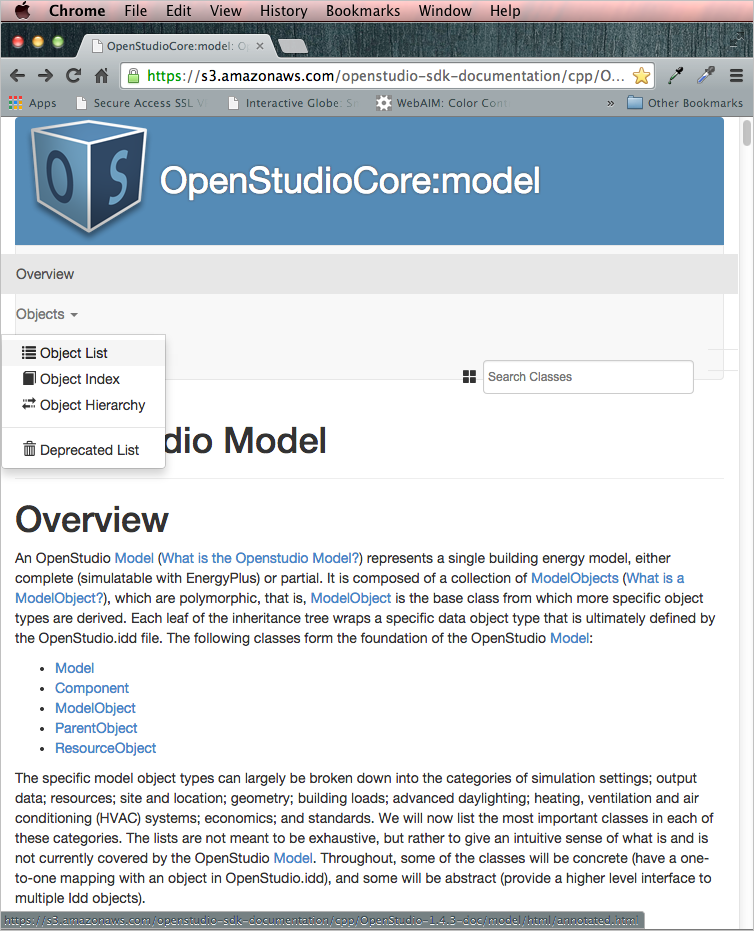
Task: Choose Object Hierarchy in the menu
Action: (92, 405)
